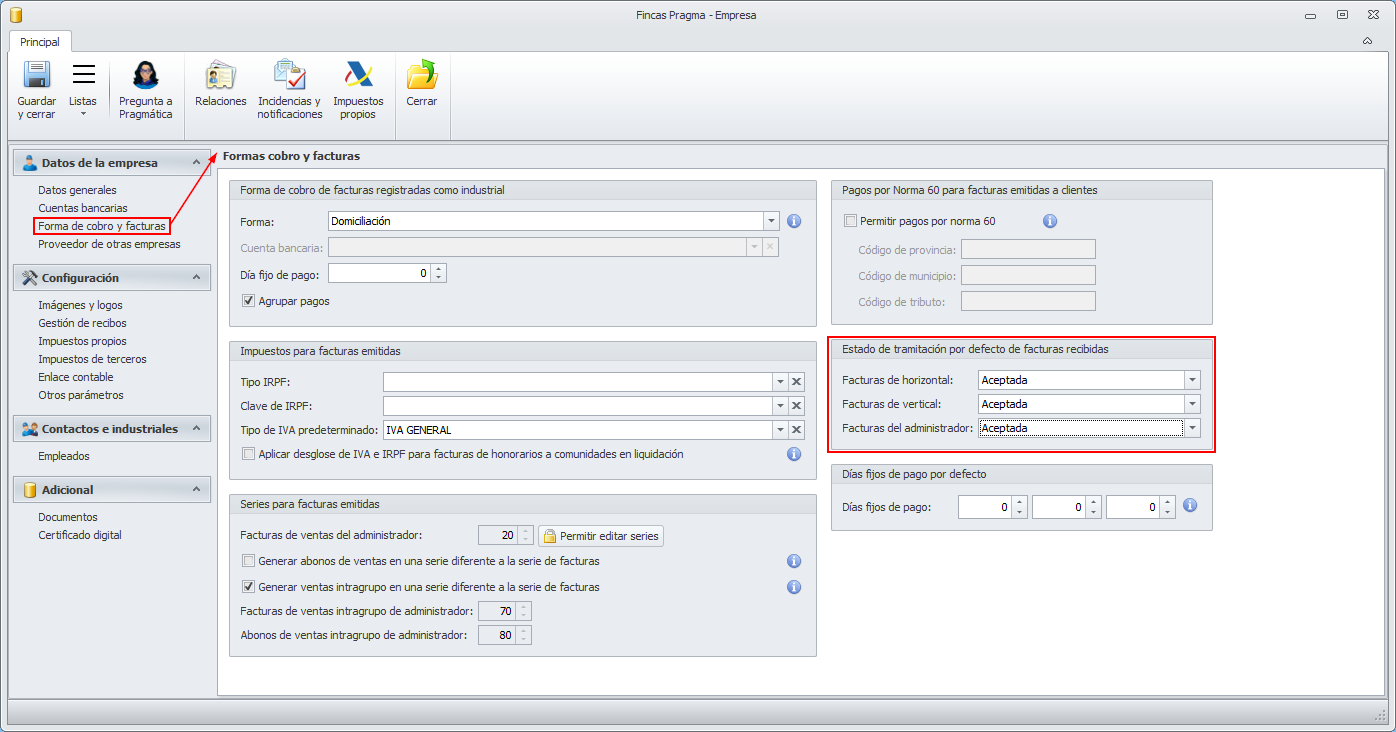This screenshot has width=1396, height=732.
Task: Check Generar abonos de ventas en serie diferente
Action: click(249, 561)
